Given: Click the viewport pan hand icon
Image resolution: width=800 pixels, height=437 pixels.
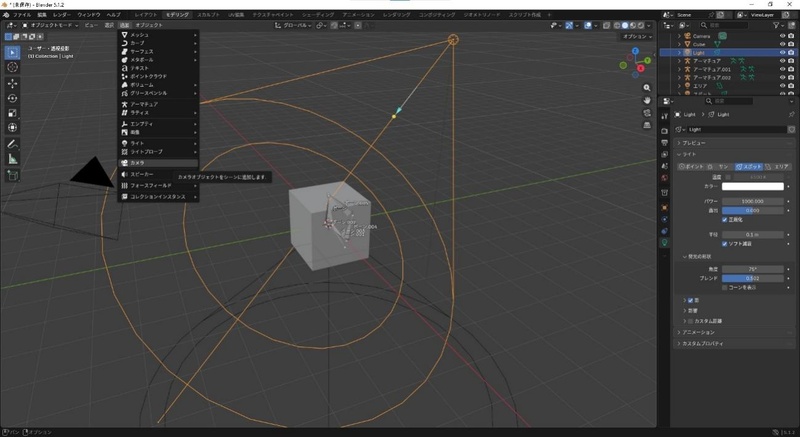Looking at the screenshot, I should point(647,100).
